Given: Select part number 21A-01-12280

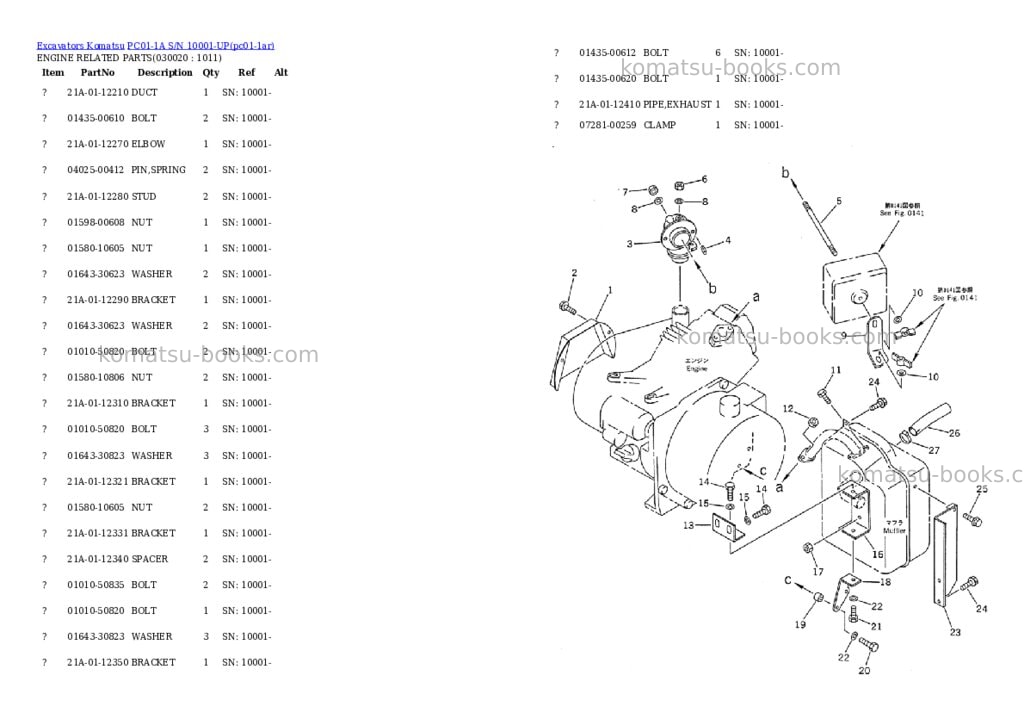Looking at the screenshot, I should tap(98, 197).
